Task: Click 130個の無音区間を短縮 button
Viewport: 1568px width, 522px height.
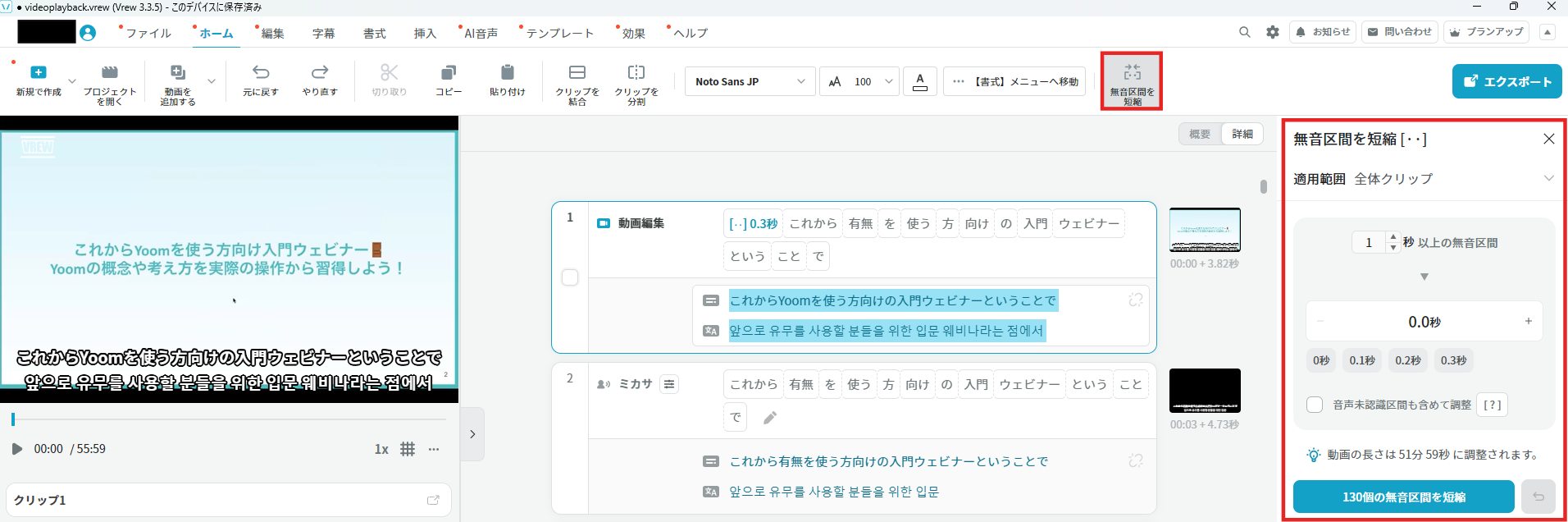Action: click(x=1403, y=497)
